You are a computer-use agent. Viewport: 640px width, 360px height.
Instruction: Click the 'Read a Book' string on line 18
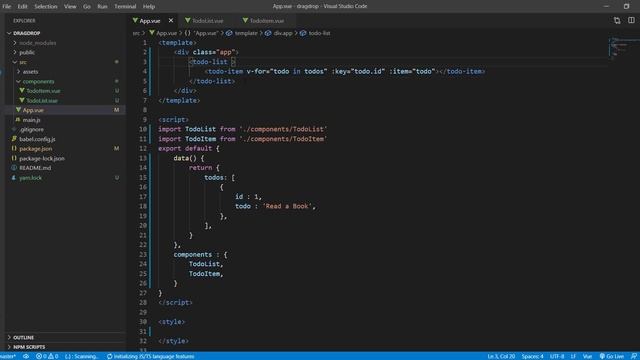click(288, 206)
